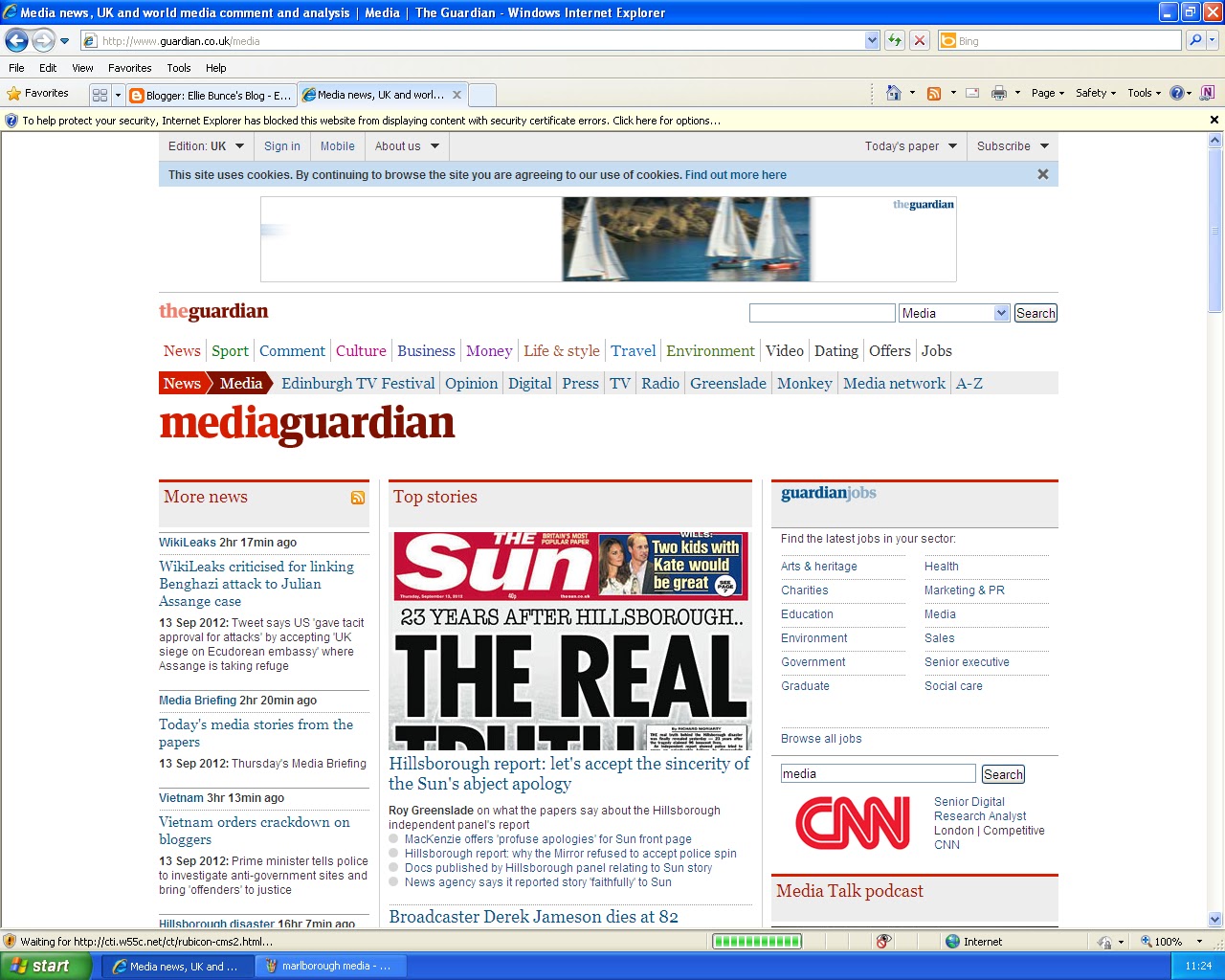Click the status bar warning shield icon
This screenshot has height=980, width=1225.
[10, 942]
